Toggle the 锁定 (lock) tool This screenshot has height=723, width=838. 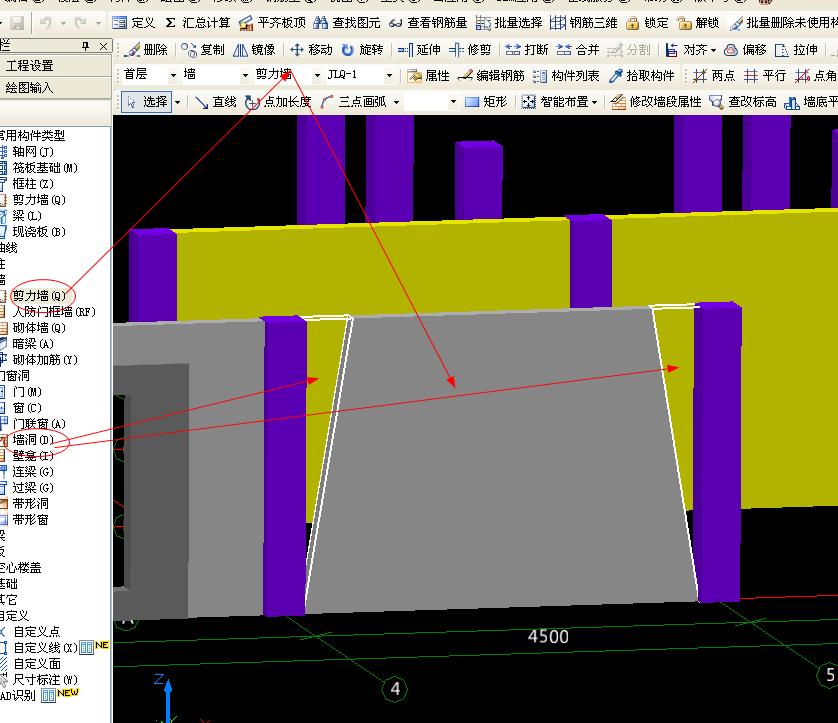647,22
